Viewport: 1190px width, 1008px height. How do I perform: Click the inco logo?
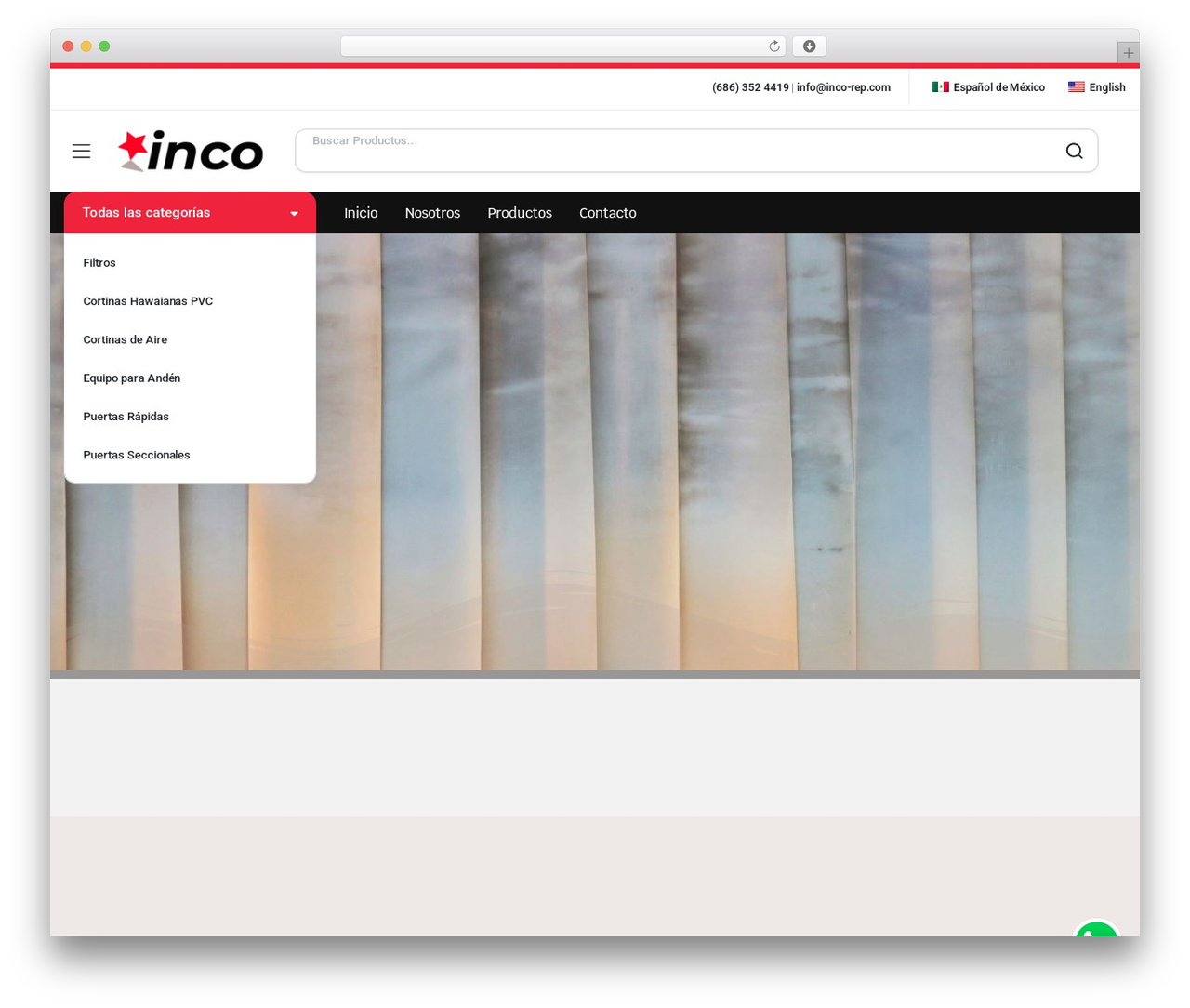pos(191,151)
